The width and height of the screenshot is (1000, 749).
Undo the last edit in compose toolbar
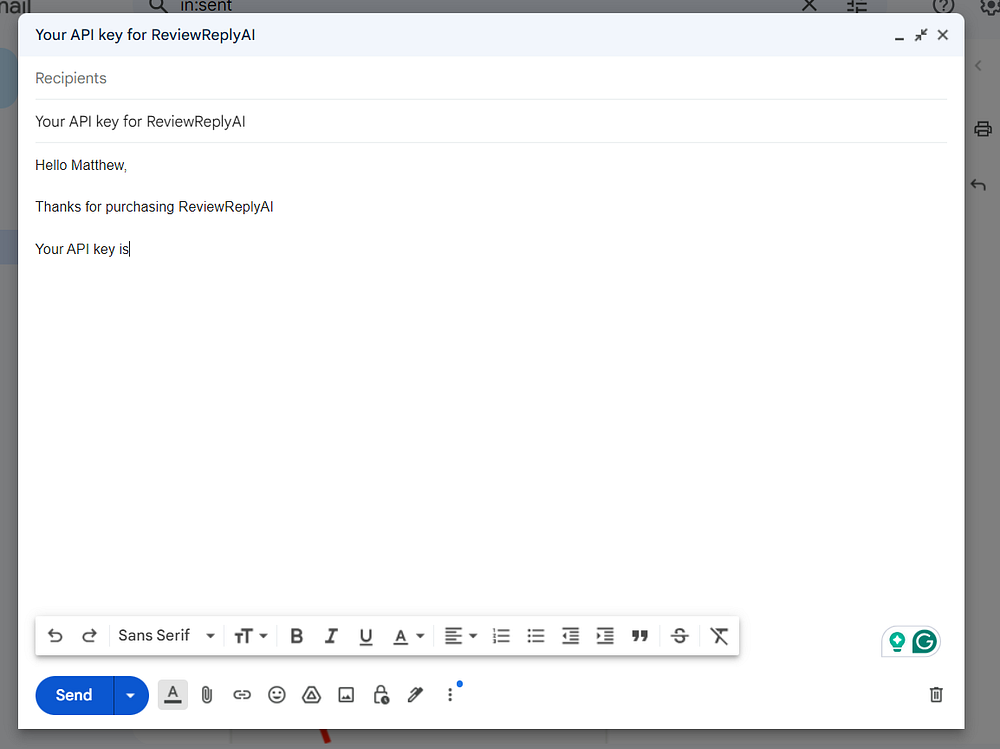[x=55, y=635]
